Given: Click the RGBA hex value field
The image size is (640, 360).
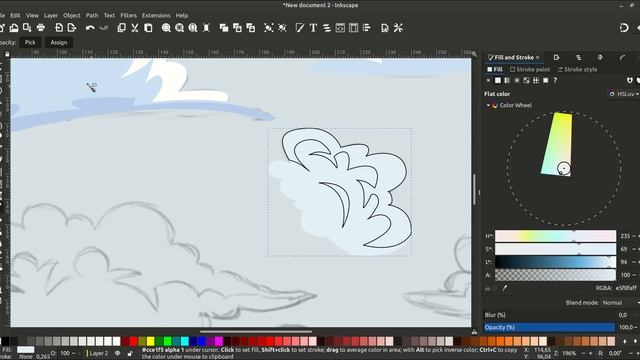Looking at the screenshot, I should [627, 288].
